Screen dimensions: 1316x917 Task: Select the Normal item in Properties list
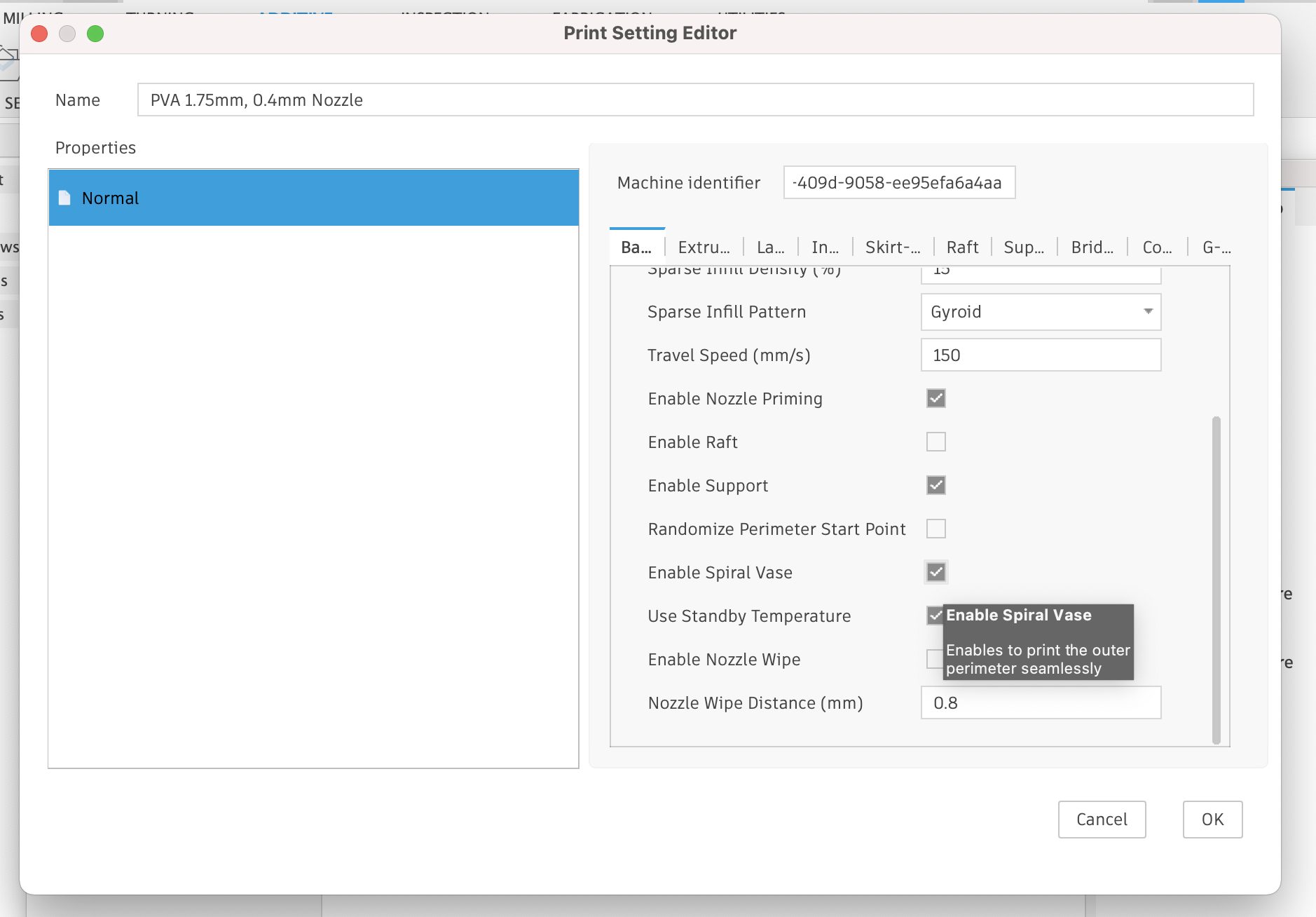point(313,198)
